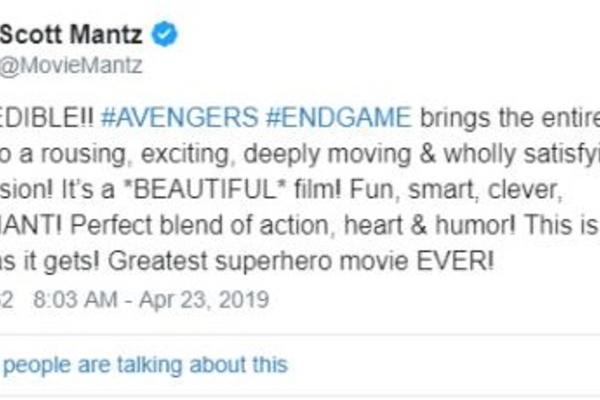Screen dimensions: 600x400
Task: Click the word 'rousing' in tweet
Action: [x=83, y=154]
